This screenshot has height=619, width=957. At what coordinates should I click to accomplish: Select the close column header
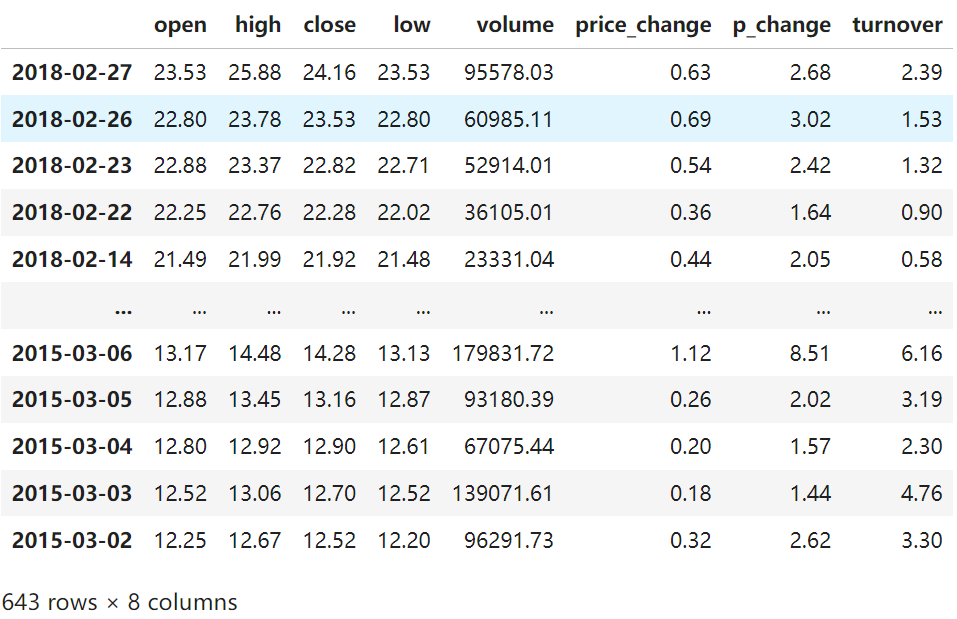(x=329, y=25)
